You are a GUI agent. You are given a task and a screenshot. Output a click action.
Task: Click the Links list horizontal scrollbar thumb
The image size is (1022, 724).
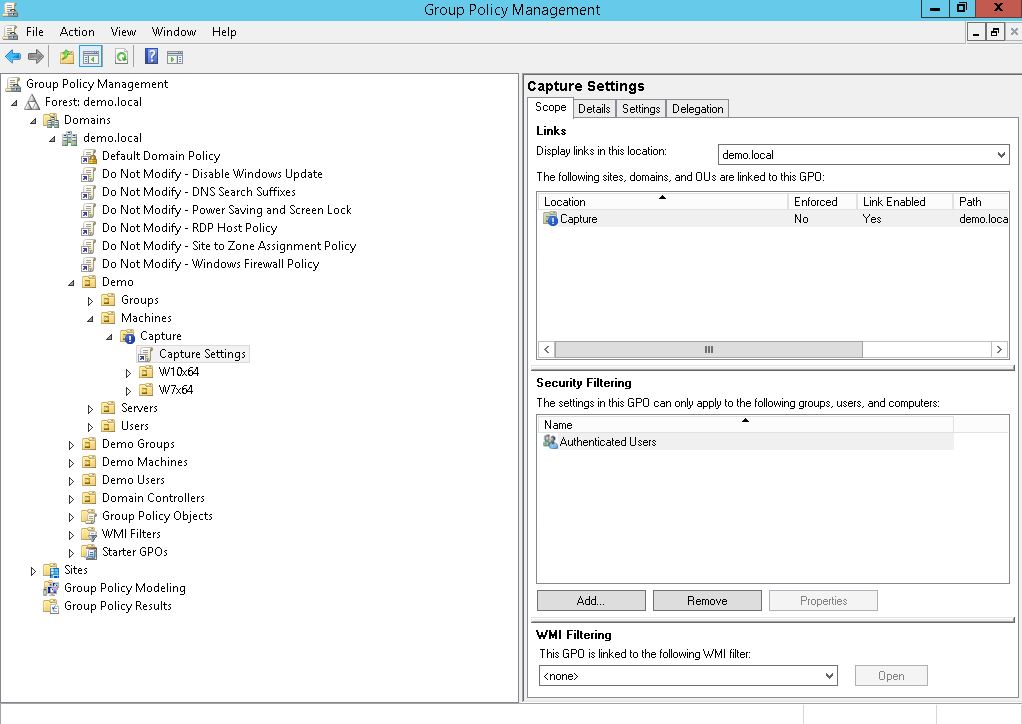click(x=708, y=350)
